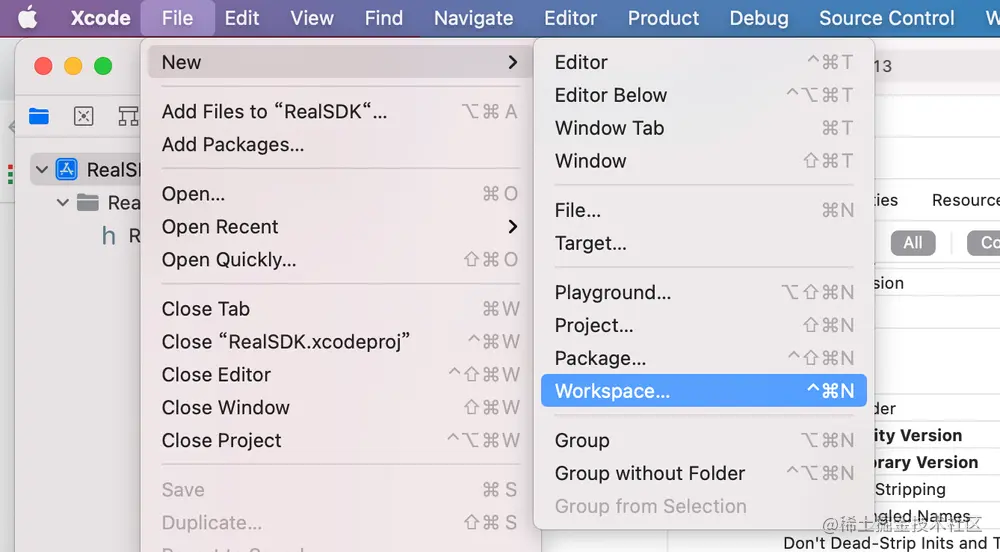Open the Xcode application menu
Screen dimensions: 1000x552
click(x=100, y=18)
